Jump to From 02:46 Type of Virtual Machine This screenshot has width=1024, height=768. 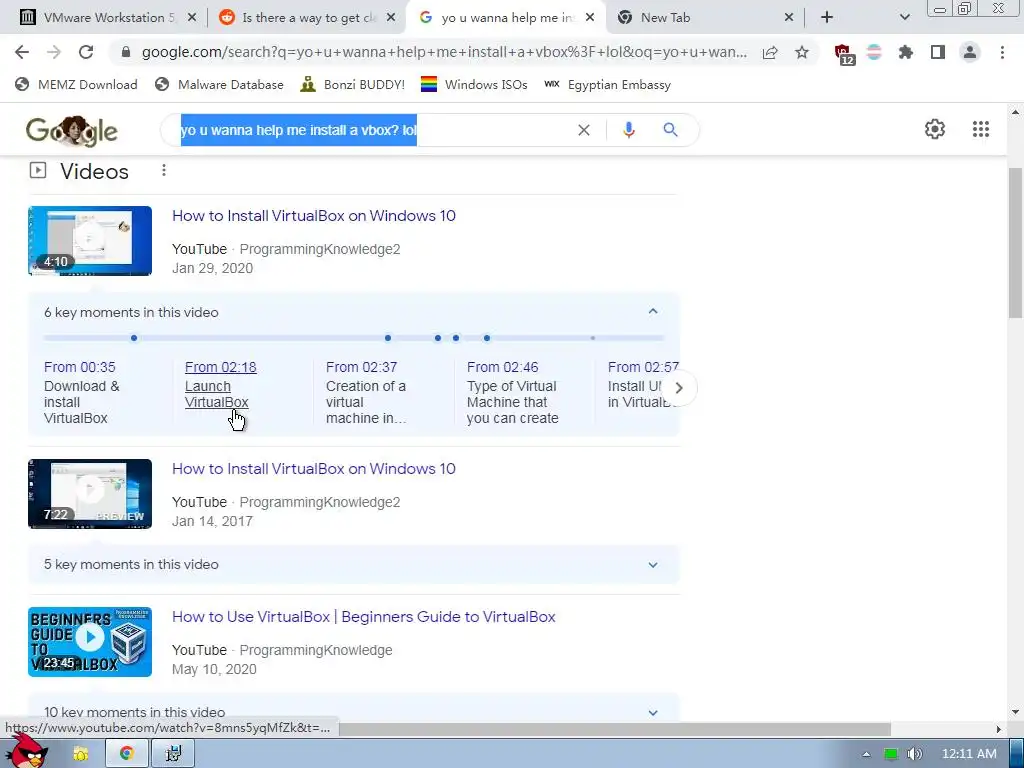click(x=513, y=392)
